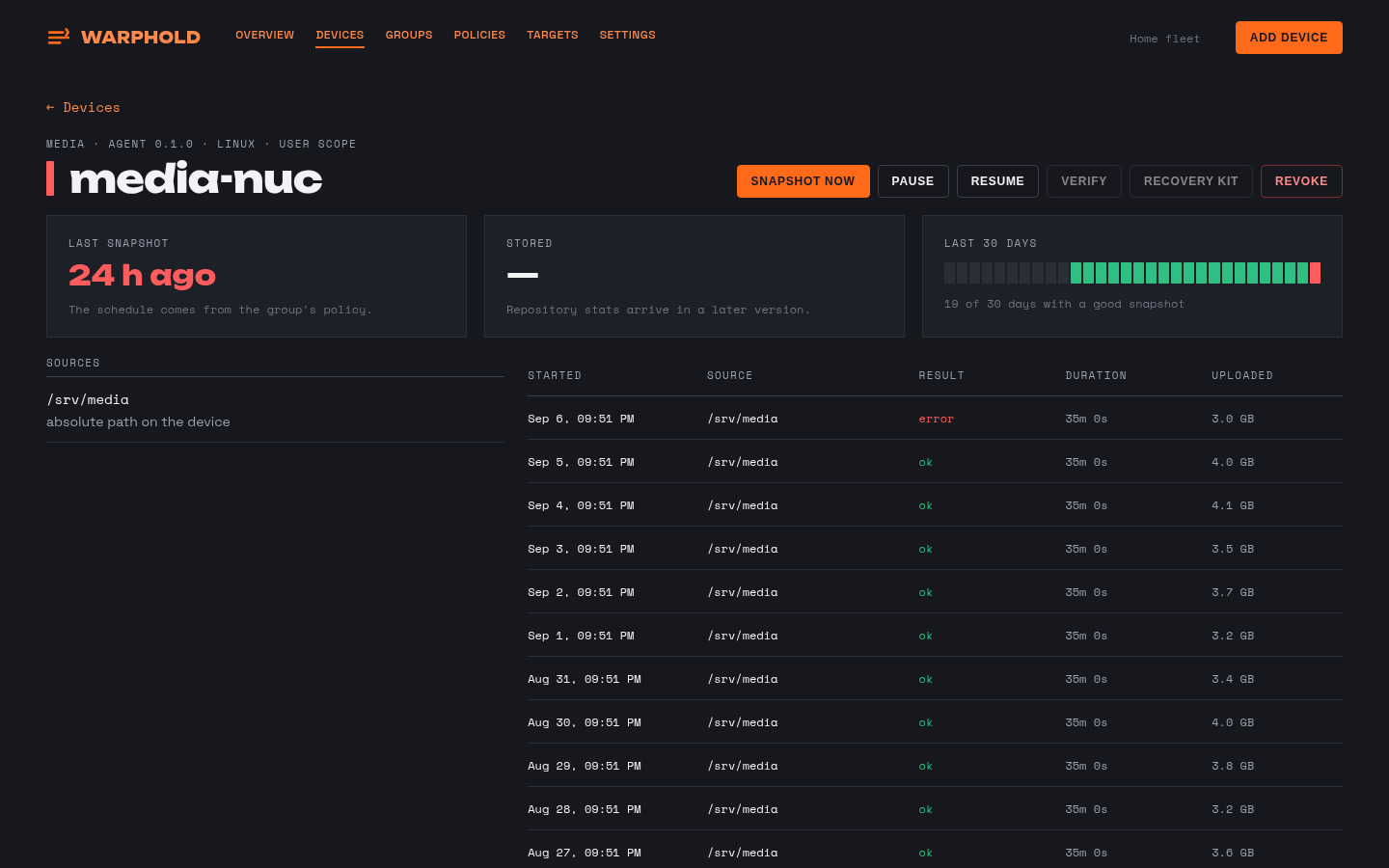This screenshot has width=1389, height=868.
Task: Click the duration in the Aug 30 row
Action: (x=1086, y=722)
